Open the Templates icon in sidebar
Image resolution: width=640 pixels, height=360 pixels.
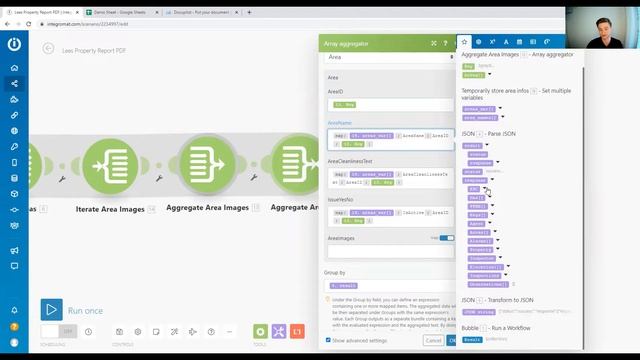point(14,100)
